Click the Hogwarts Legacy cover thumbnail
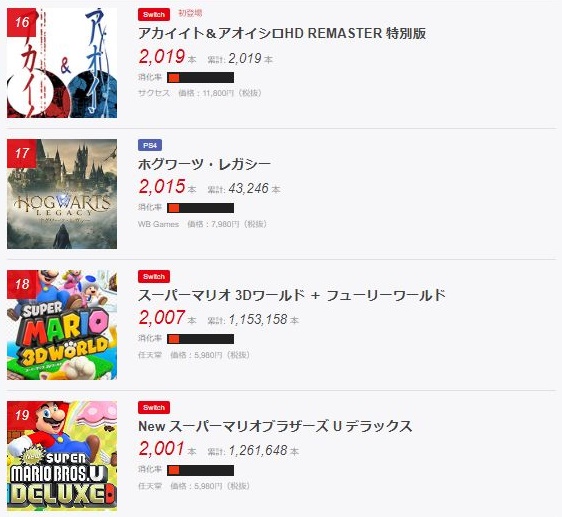This screenshot has width=562, height=517. pyautogui.click(x=62, y=194)
